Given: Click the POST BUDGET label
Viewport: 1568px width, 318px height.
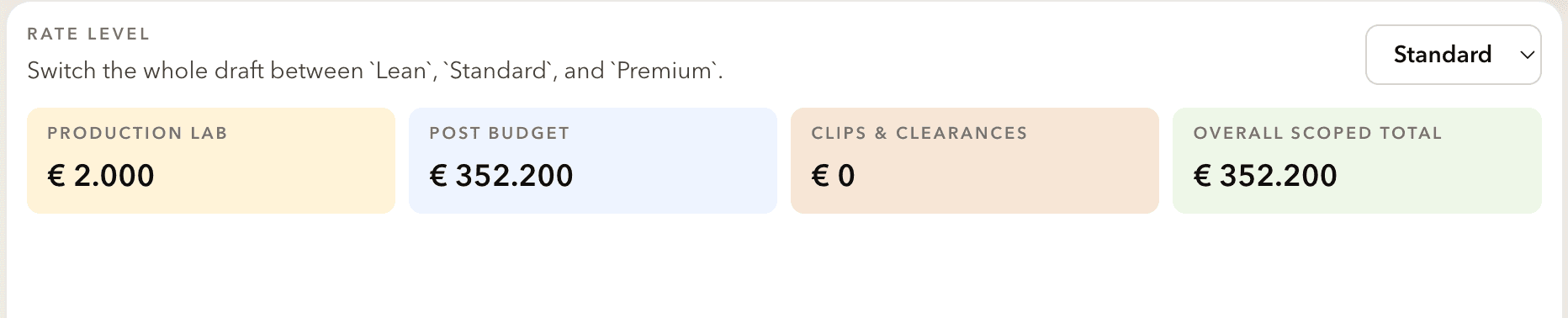Looking at the screenshot, I should tap(500, 133).
